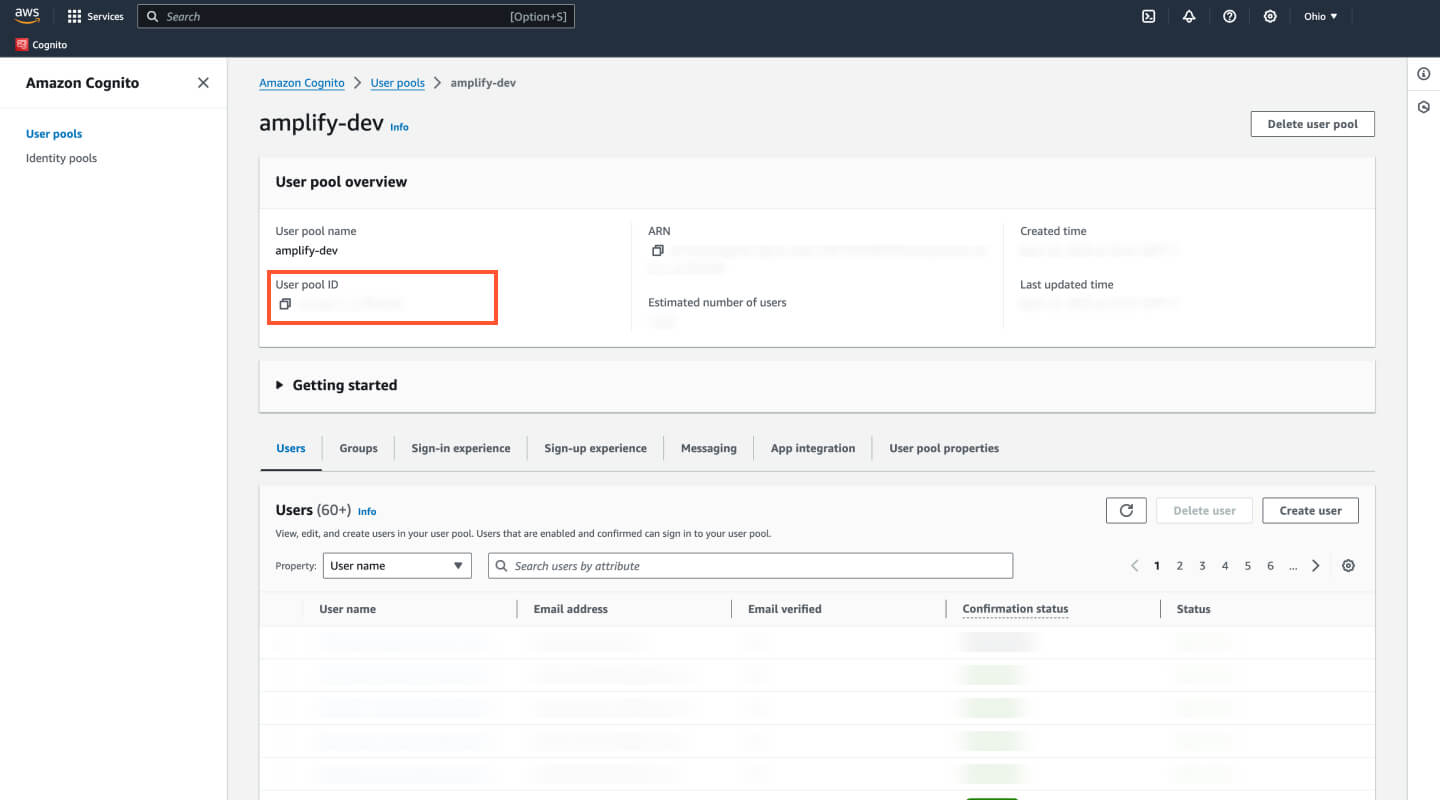This screenshot has height=800, width=1440.
Task: Go to Amazon Cognito breadcrumb link
Action: 302,83
